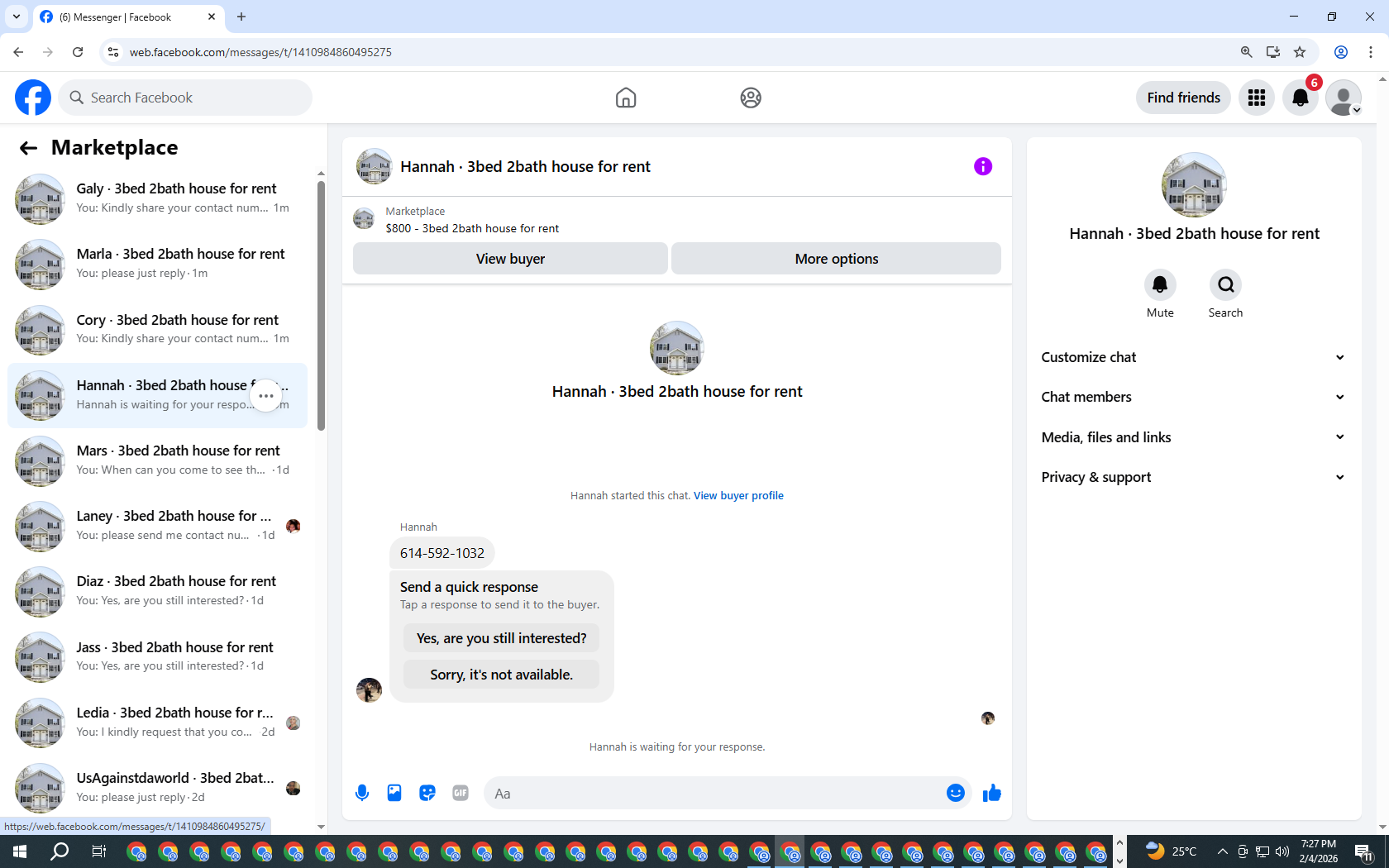Open Marla house for rent conversation

click(x=157, y=264)
